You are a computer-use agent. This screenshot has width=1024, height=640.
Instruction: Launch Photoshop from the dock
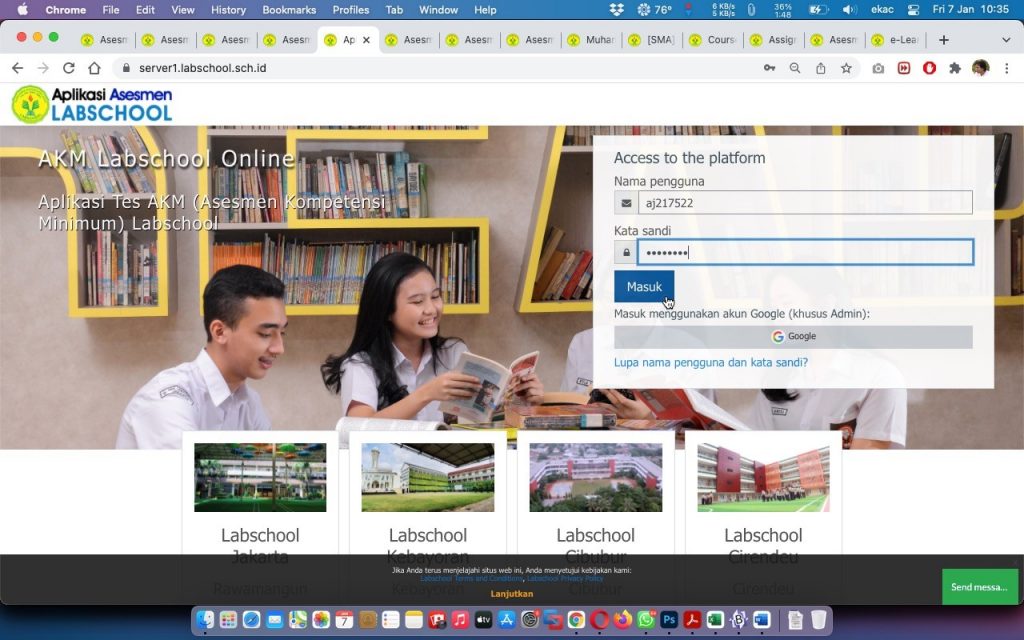click(x=669, y=620)
